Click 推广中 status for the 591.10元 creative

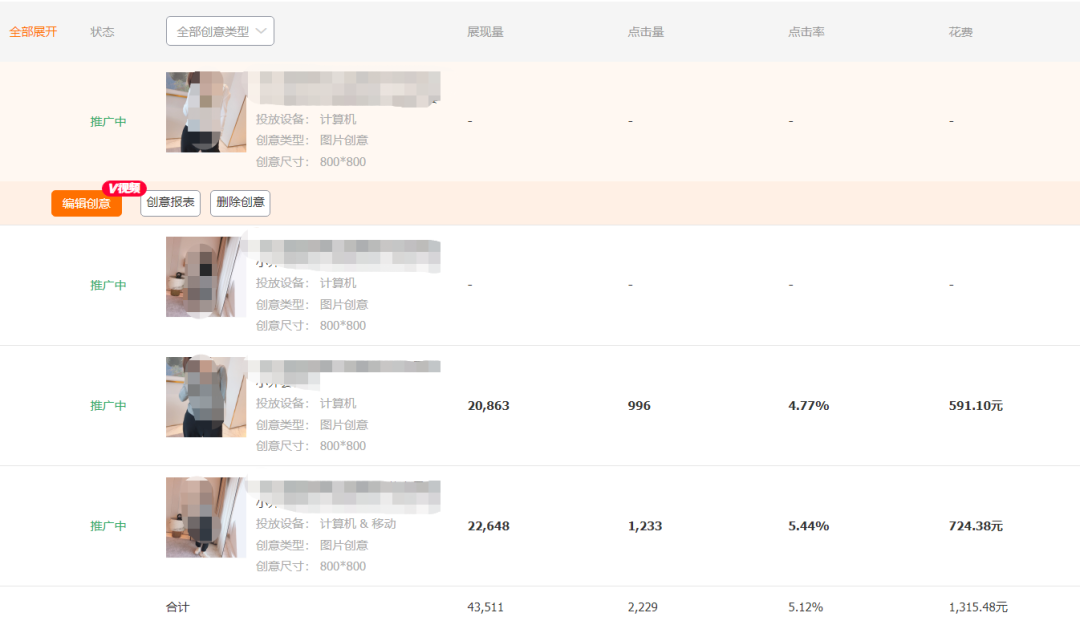108,406
